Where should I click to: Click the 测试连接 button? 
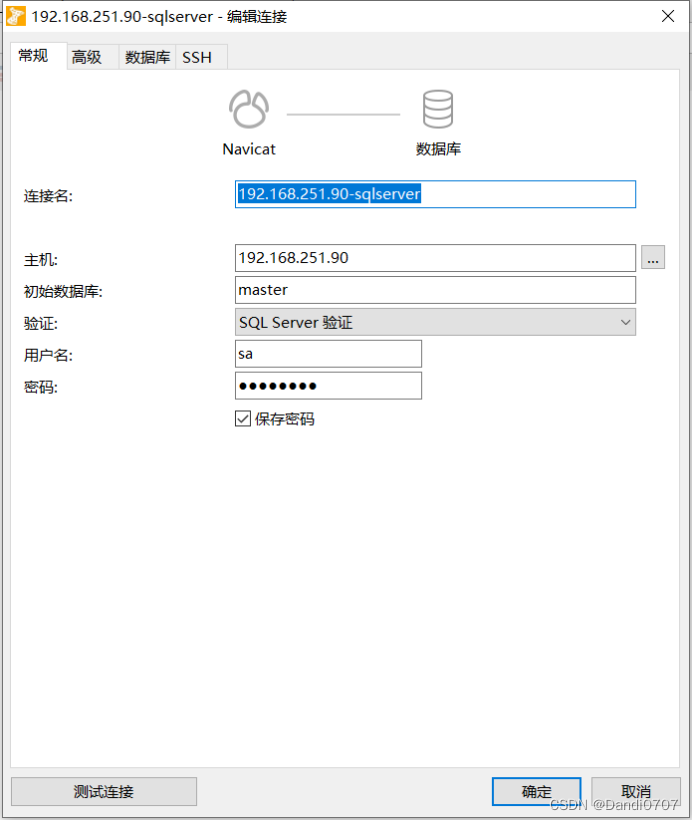point(104,791)
